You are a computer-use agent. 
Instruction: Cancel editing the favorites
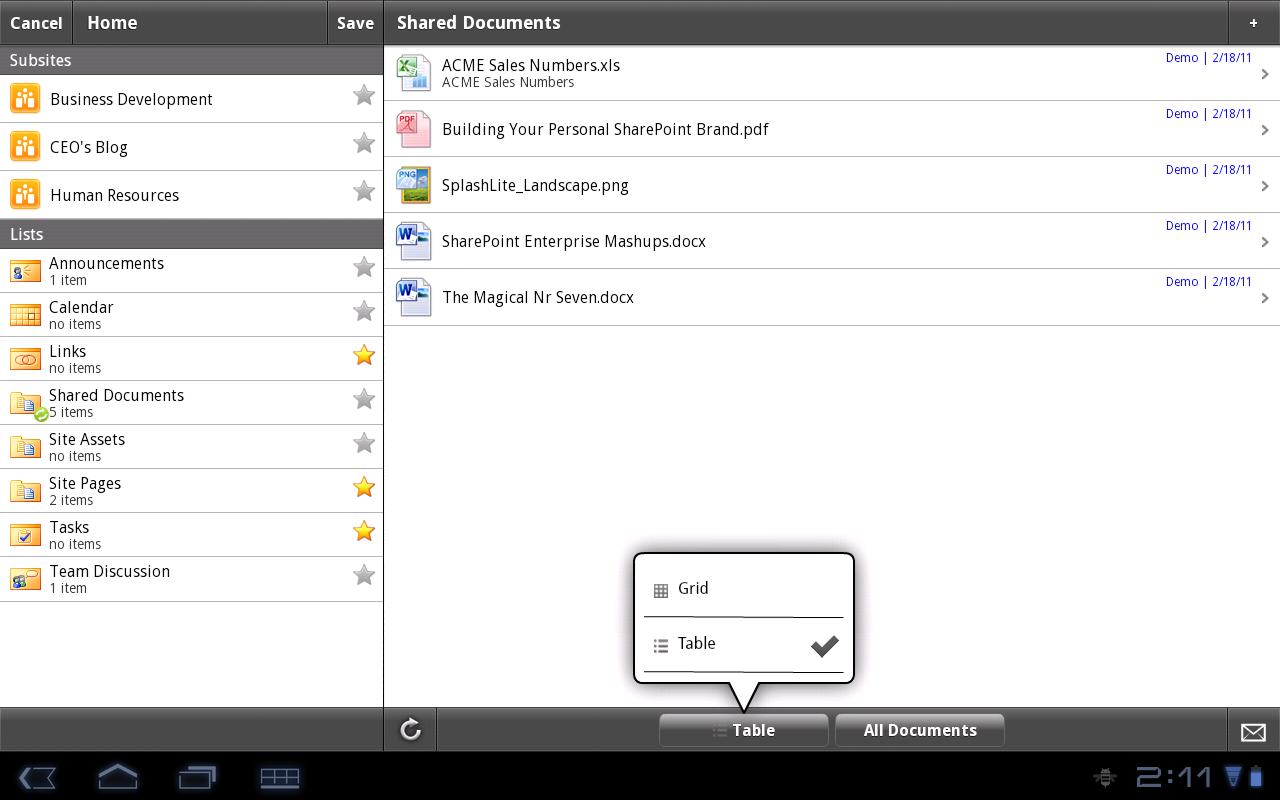(x=36, y=22)
